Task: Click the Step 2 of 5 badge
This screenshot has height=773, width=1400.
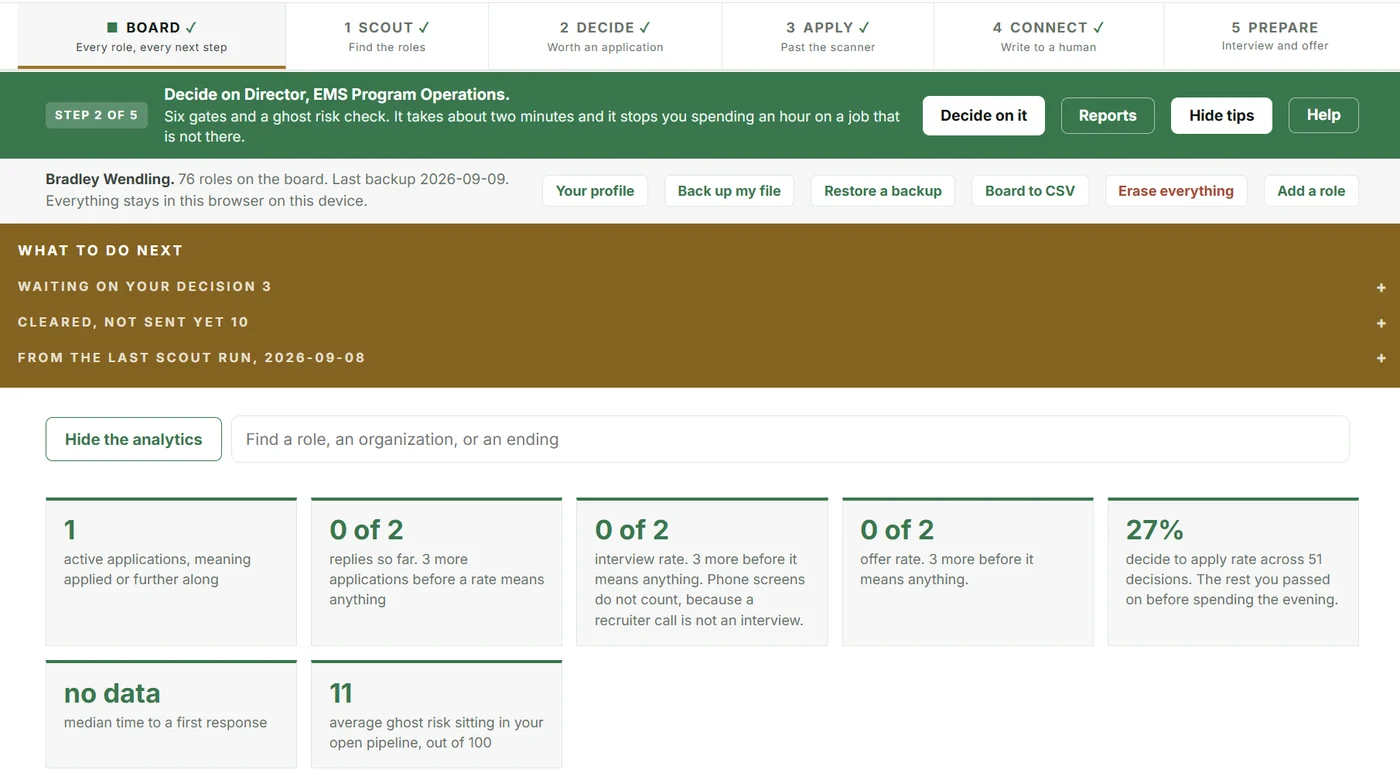Action: (97, 115)
